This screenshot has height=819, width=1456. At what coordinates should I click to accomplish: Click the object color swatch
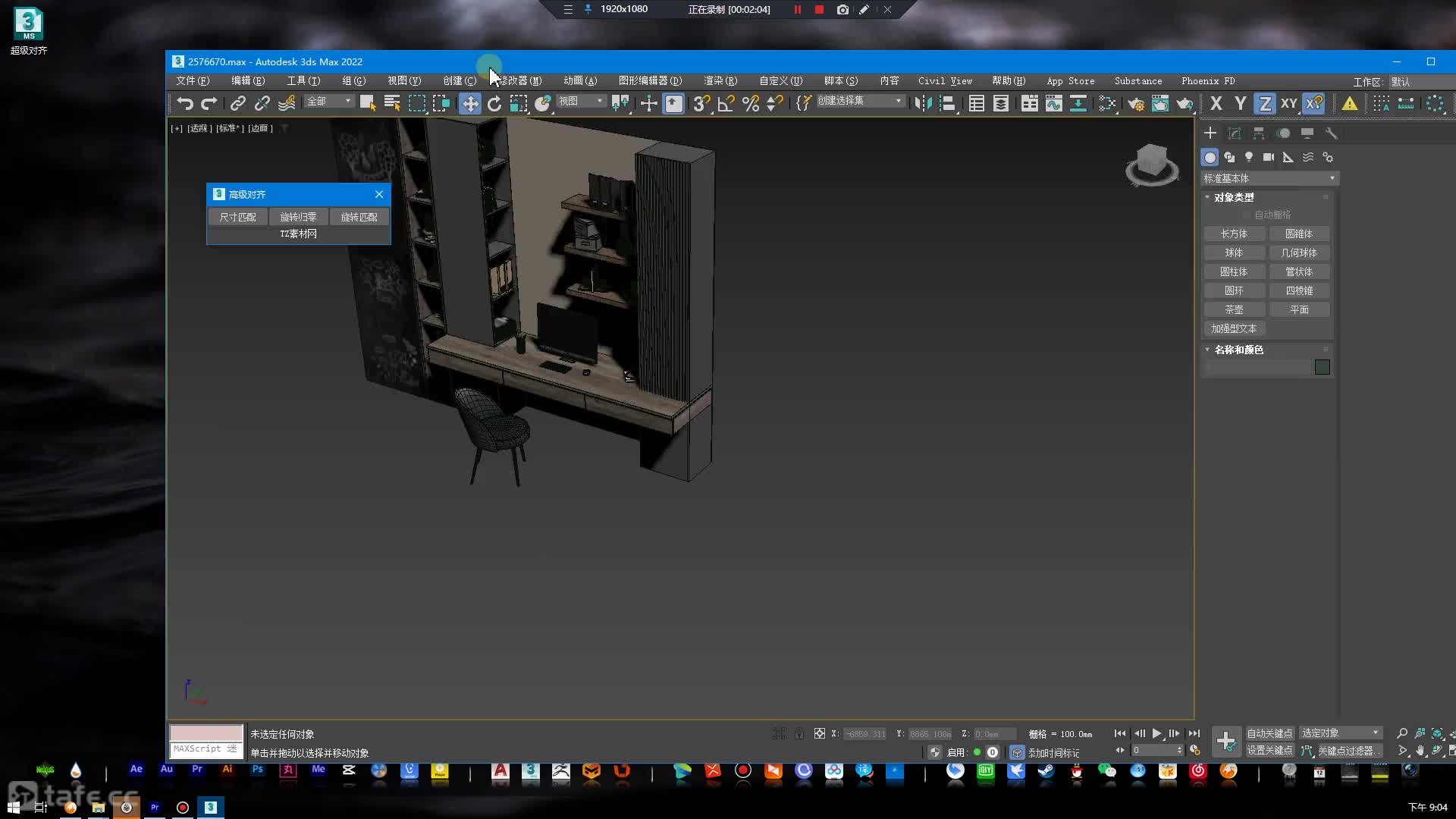[1322, 367]
